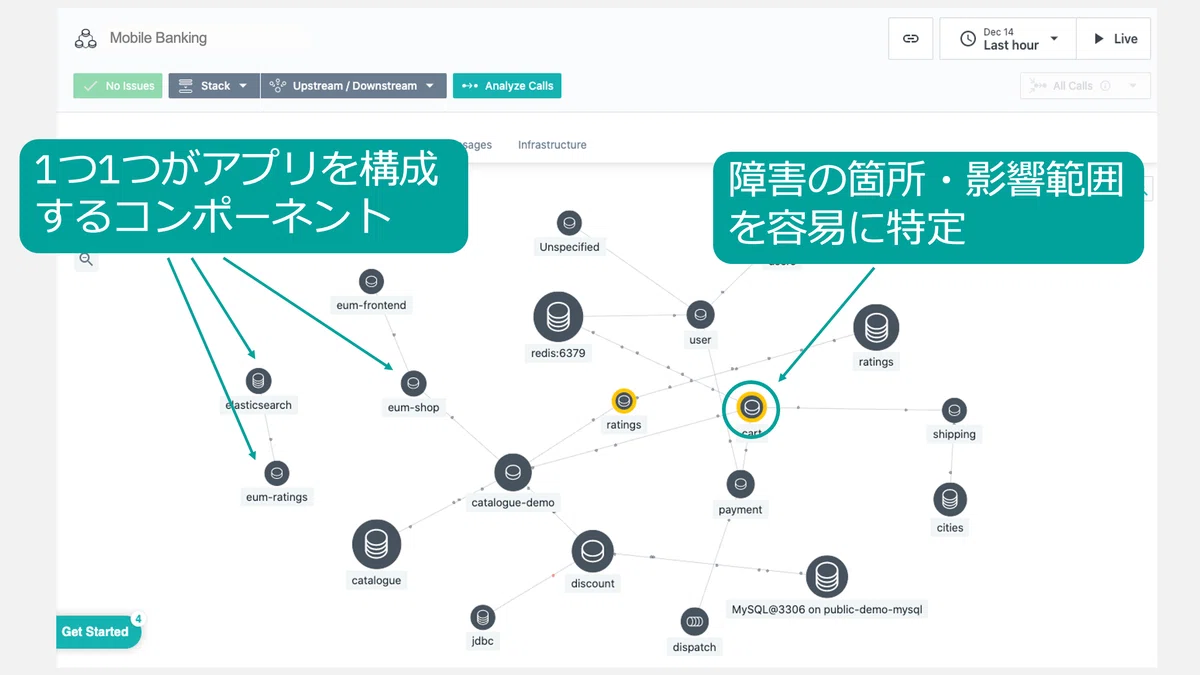The image size is (1200, 675).
Task: Open the All Calls dropdown
Action: click(x=1085, y=86)
